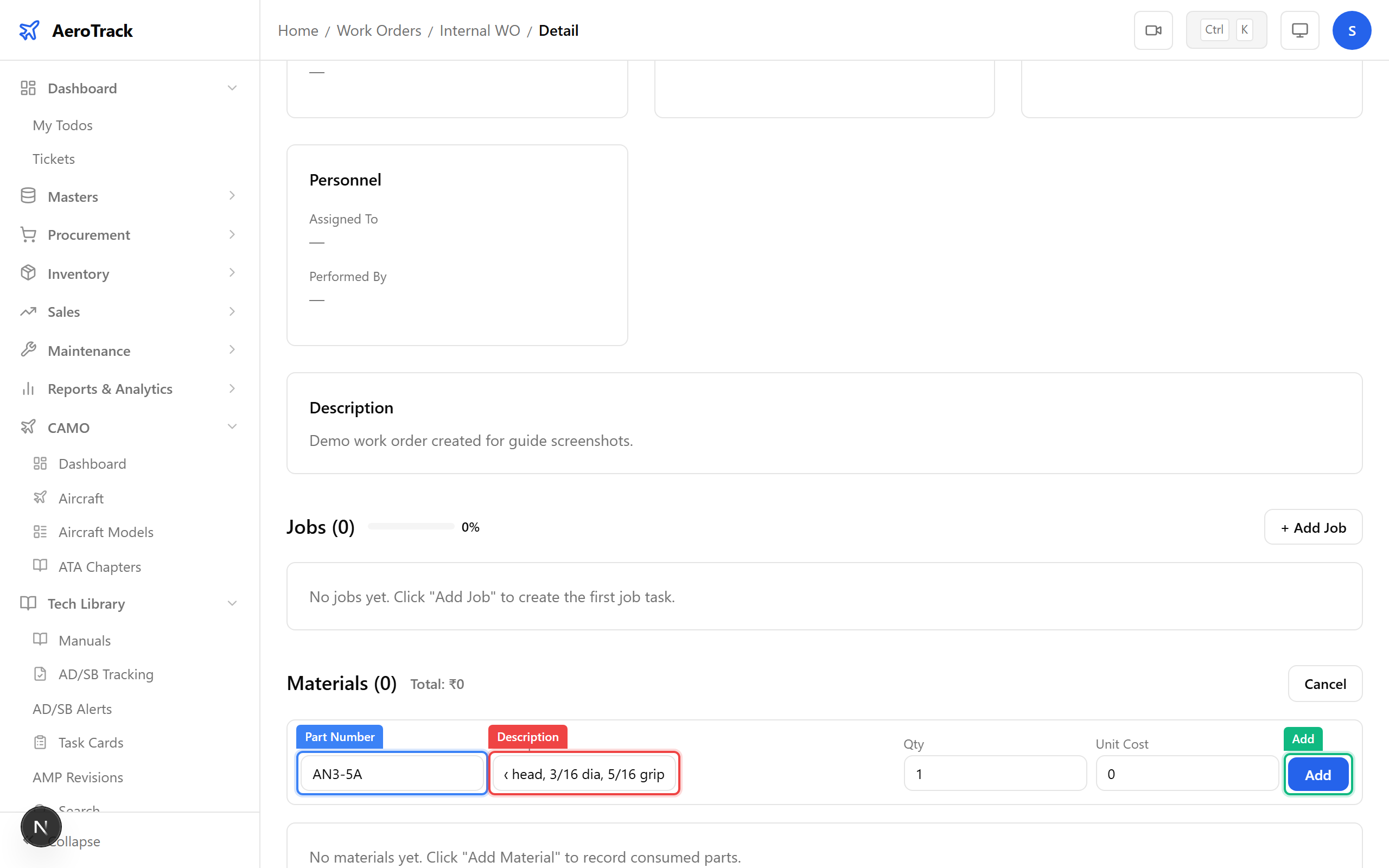Collapse the Dashboard section chevron
The width and height of the screenshot is (1389, 868).
tap(232, 87)
